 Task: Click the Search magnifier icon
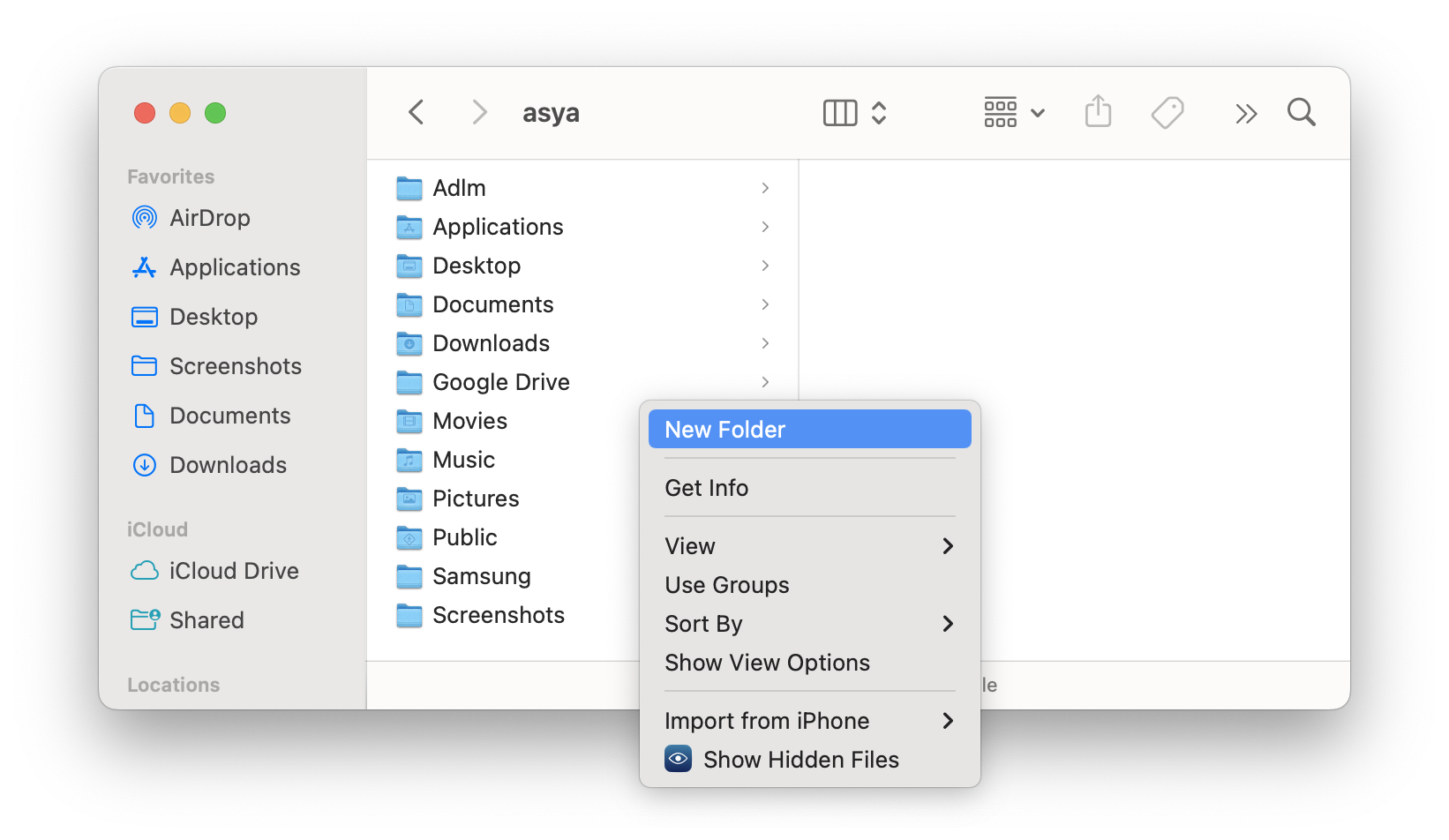click(1302, 113)
